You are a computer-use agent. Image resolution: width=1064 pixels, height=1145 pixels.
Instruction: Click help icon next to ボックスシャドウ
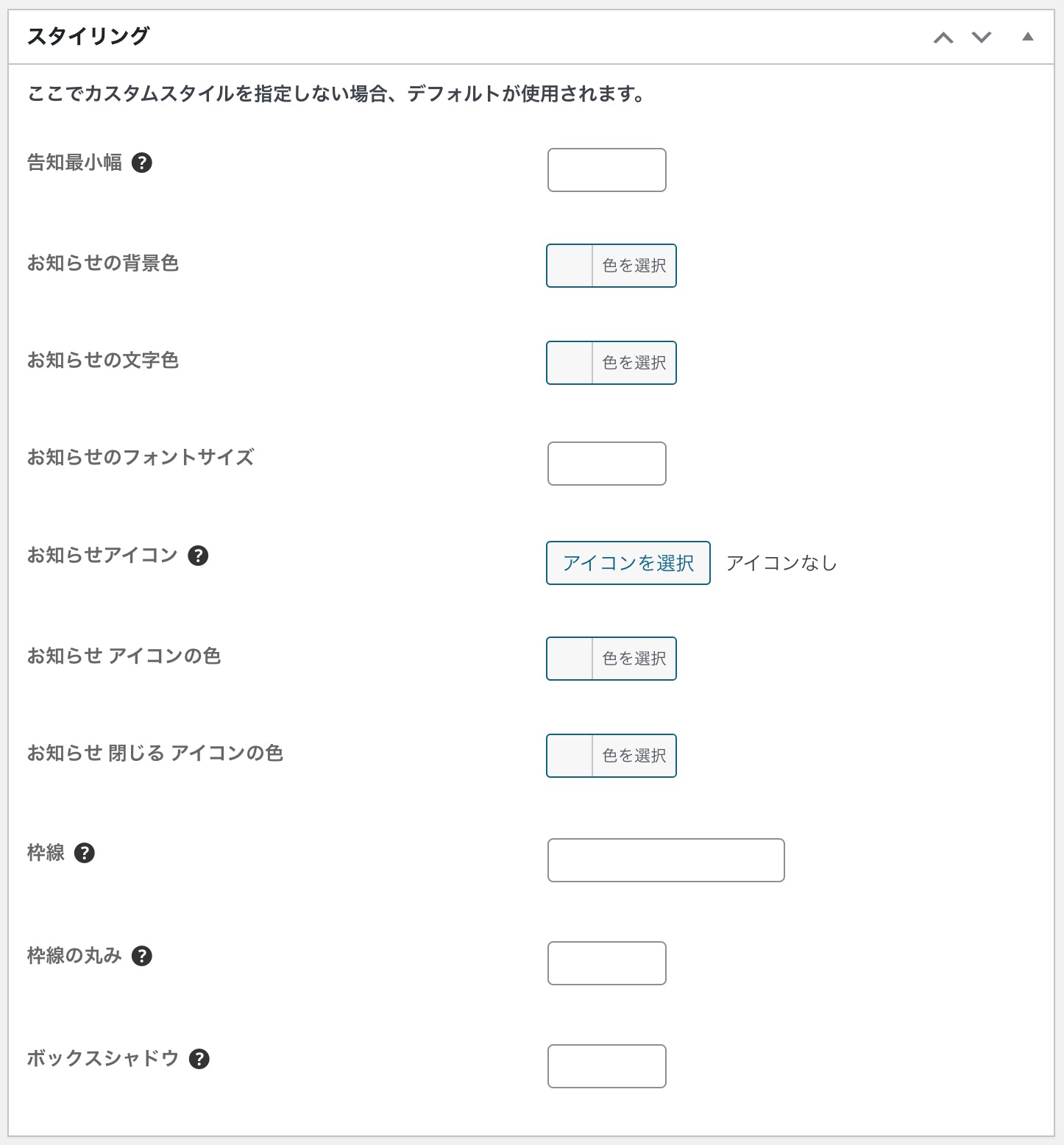[199, 1059]
